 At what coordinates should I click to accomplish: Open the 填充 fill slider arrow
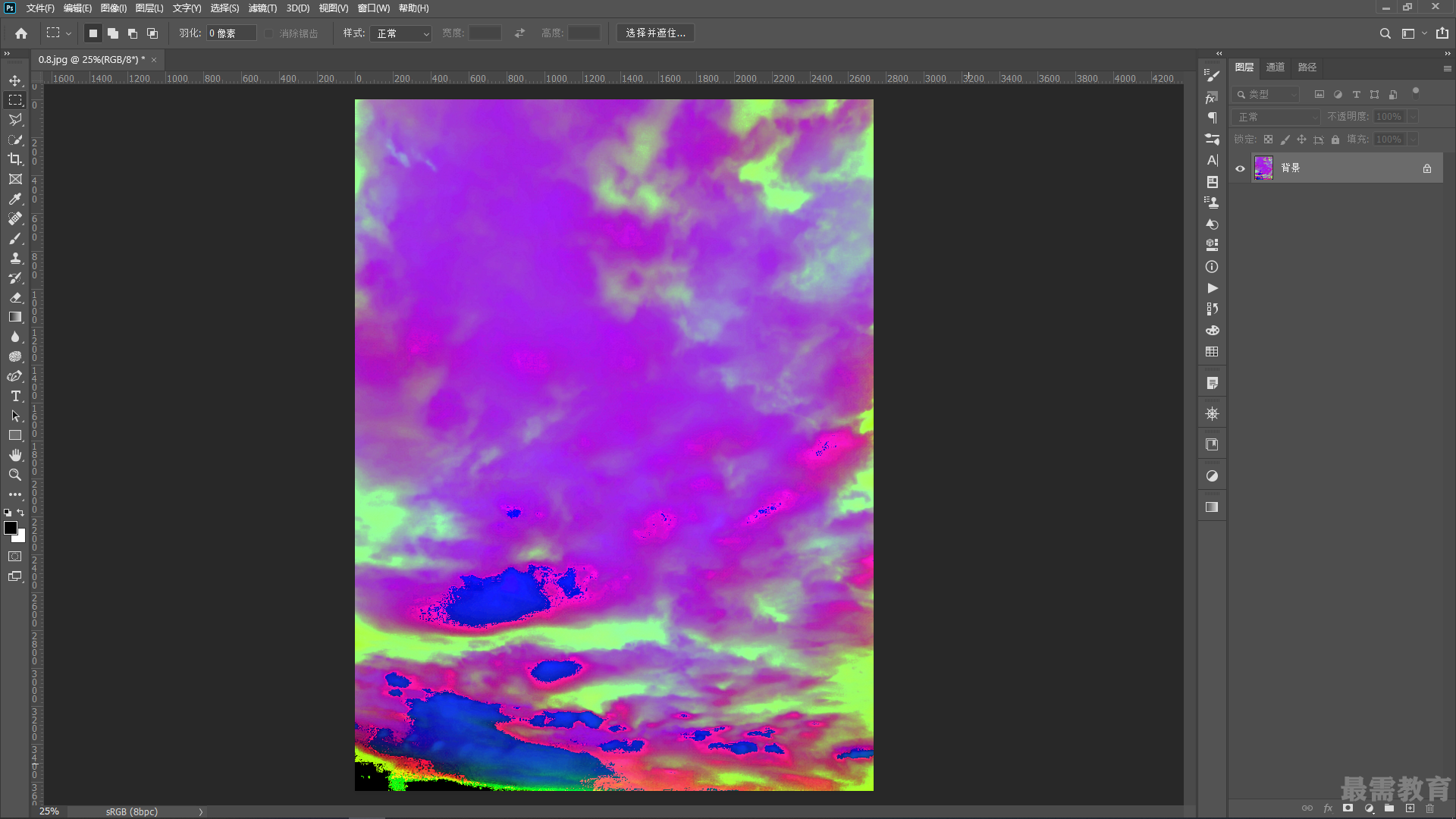pyautogui.click(x=1413, y=140)
